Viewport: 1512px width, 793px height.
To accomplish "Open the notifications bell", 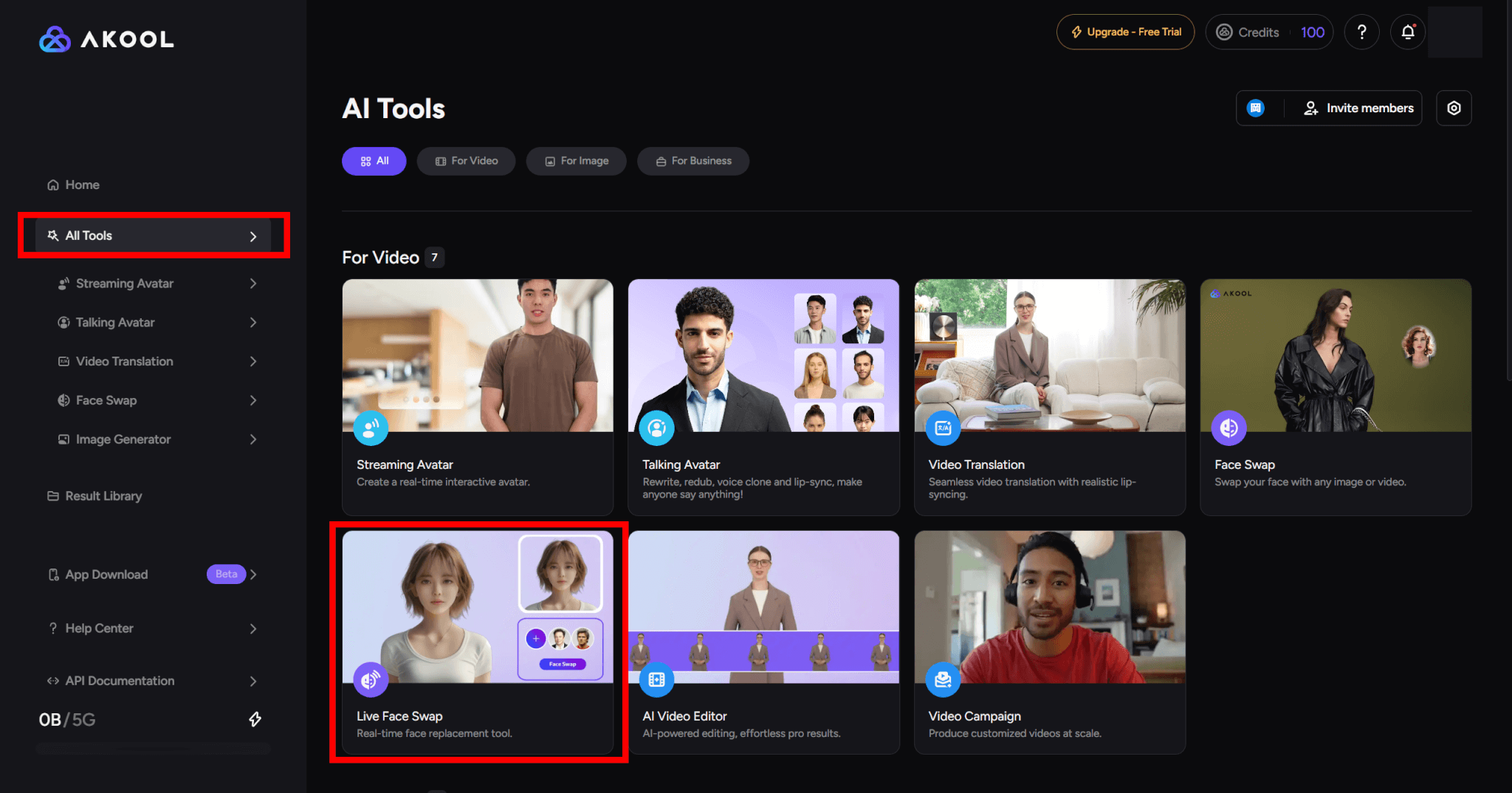I will [1408, 32].
